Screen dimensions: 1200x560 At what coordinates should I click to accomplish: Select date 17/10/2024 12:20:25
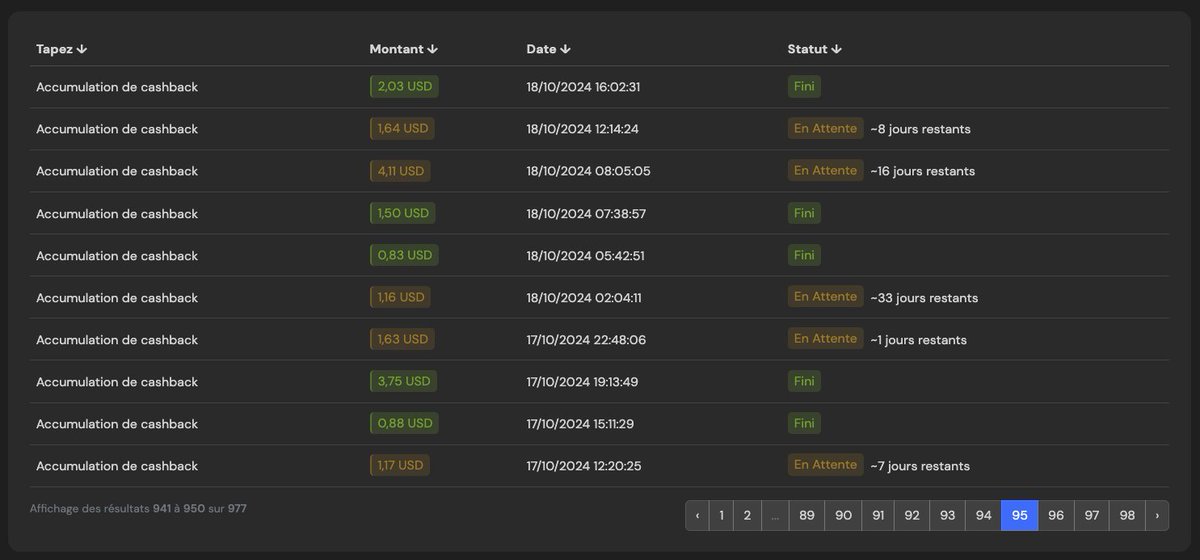(584, 465)
